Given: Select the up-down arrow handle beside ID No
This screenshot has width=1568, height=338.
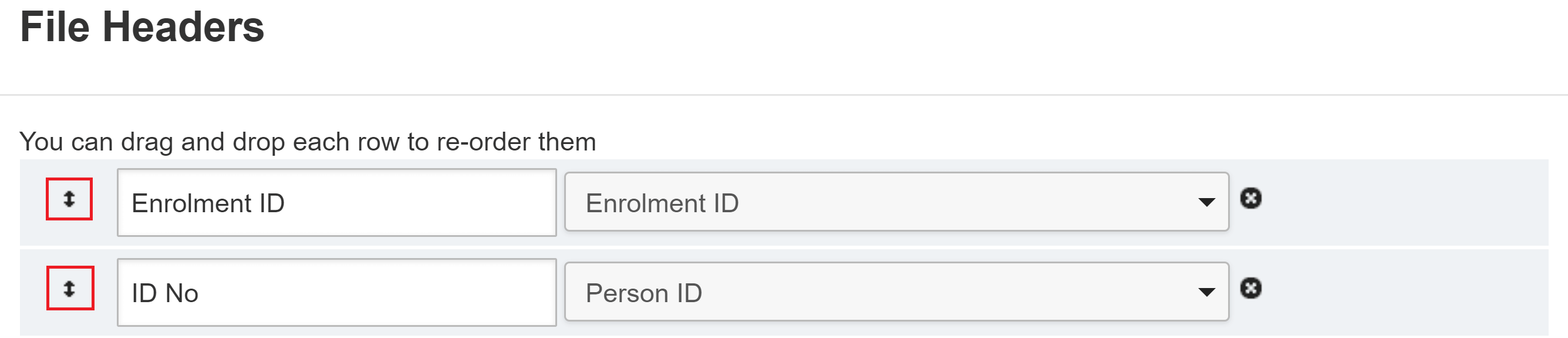Looking at the screenshot, I should coord(69,289).
